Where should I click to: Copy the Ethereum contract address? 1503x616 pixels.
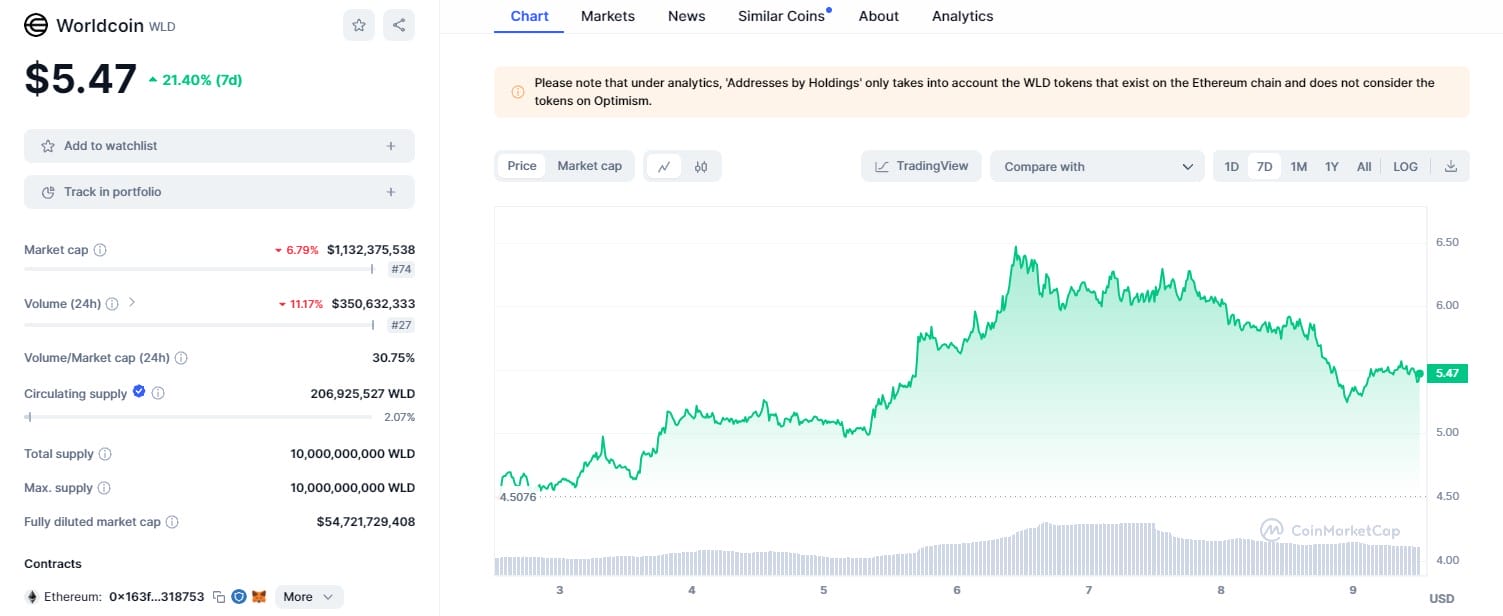tap(218, 597)
